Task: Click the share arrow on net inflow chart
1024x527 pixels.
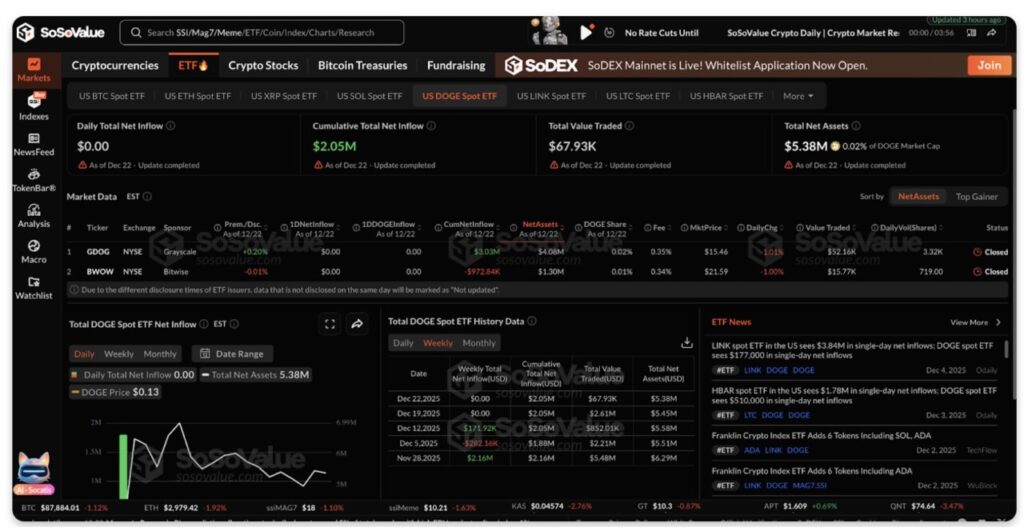Action: click(357, 324)
